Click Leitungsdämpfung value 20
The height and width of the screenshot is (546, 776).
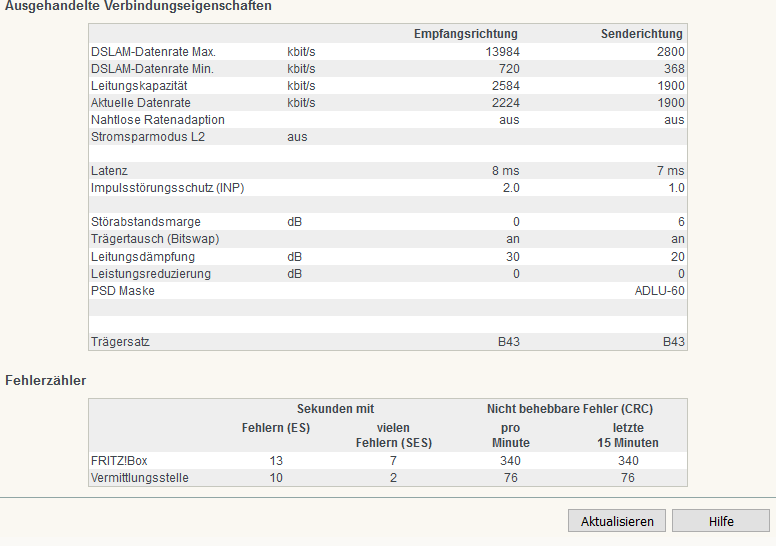(678, 257)
